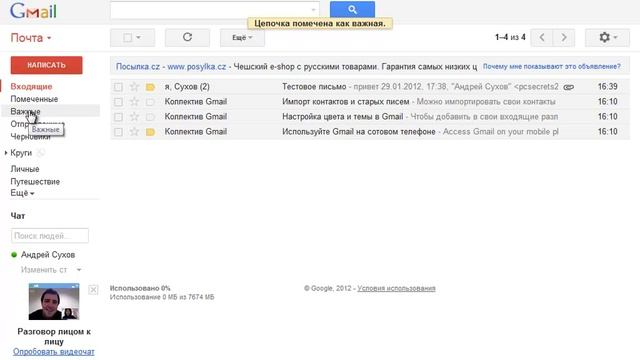Image resolution: width=640 pixels, height=360 pixels.
Task: Open the 'Личные' label
Action: coord(25,169)
